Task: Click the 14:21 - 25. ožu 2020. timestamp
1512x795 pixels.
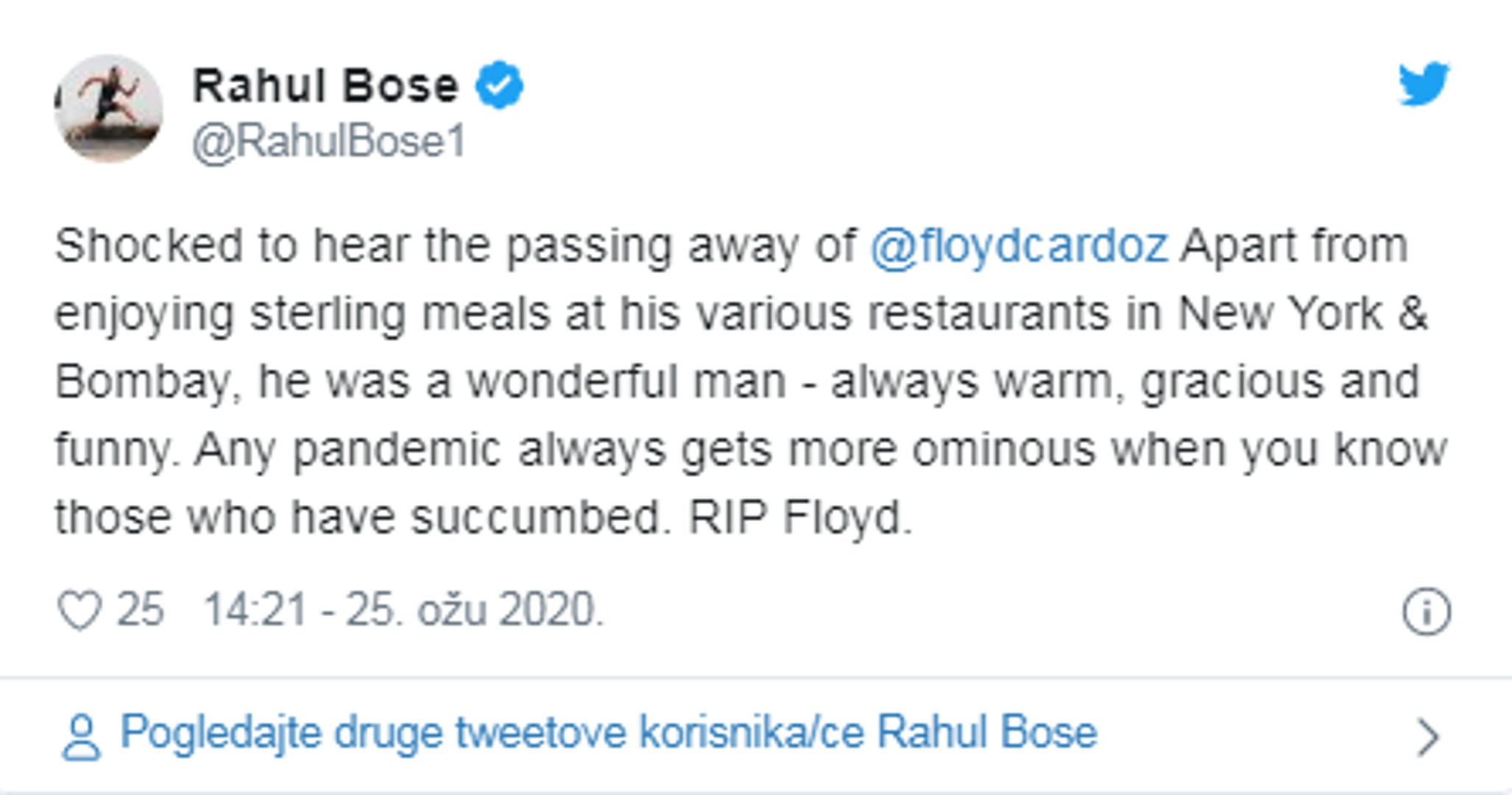Action: click(403, 610)
